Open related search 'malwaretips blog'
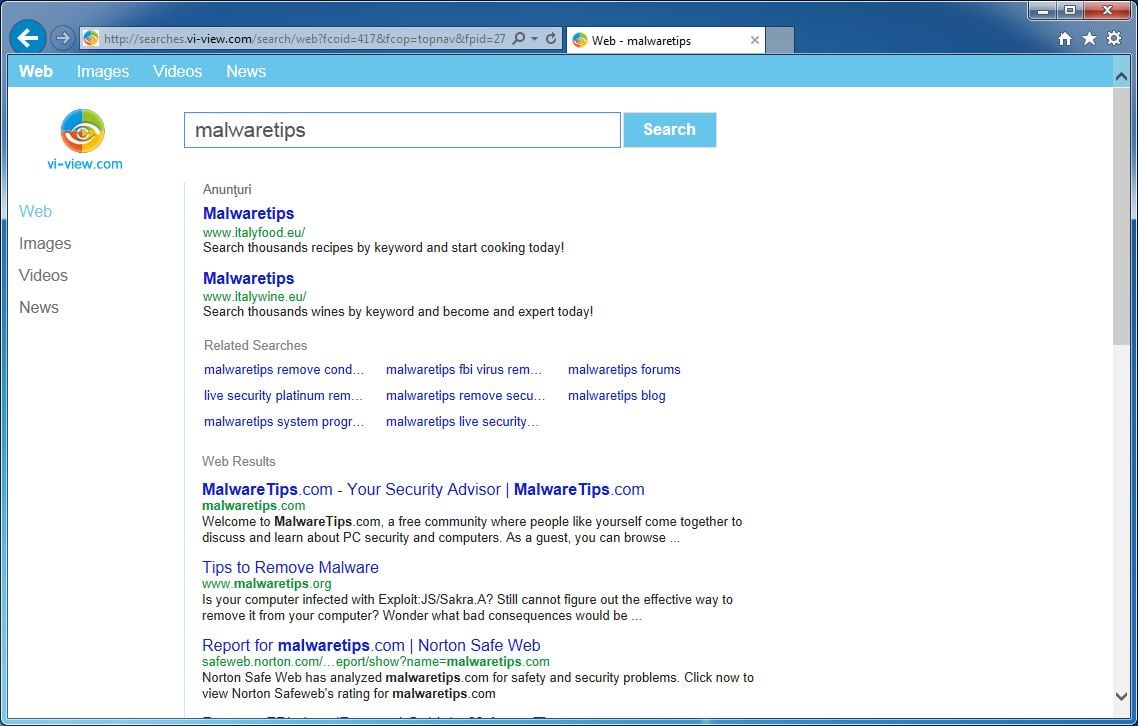This screenshot has height=726, width=1138. [x=616, y=396]
